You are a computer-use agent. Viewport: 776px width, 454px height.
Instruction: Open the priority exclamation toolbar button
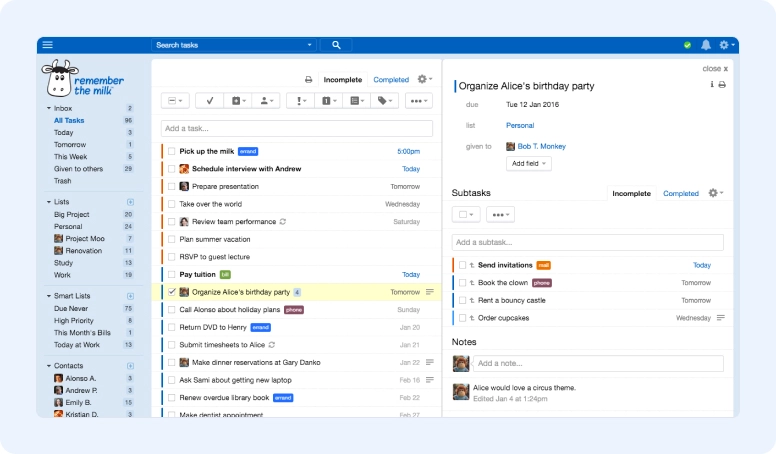[x=300, y=101]
